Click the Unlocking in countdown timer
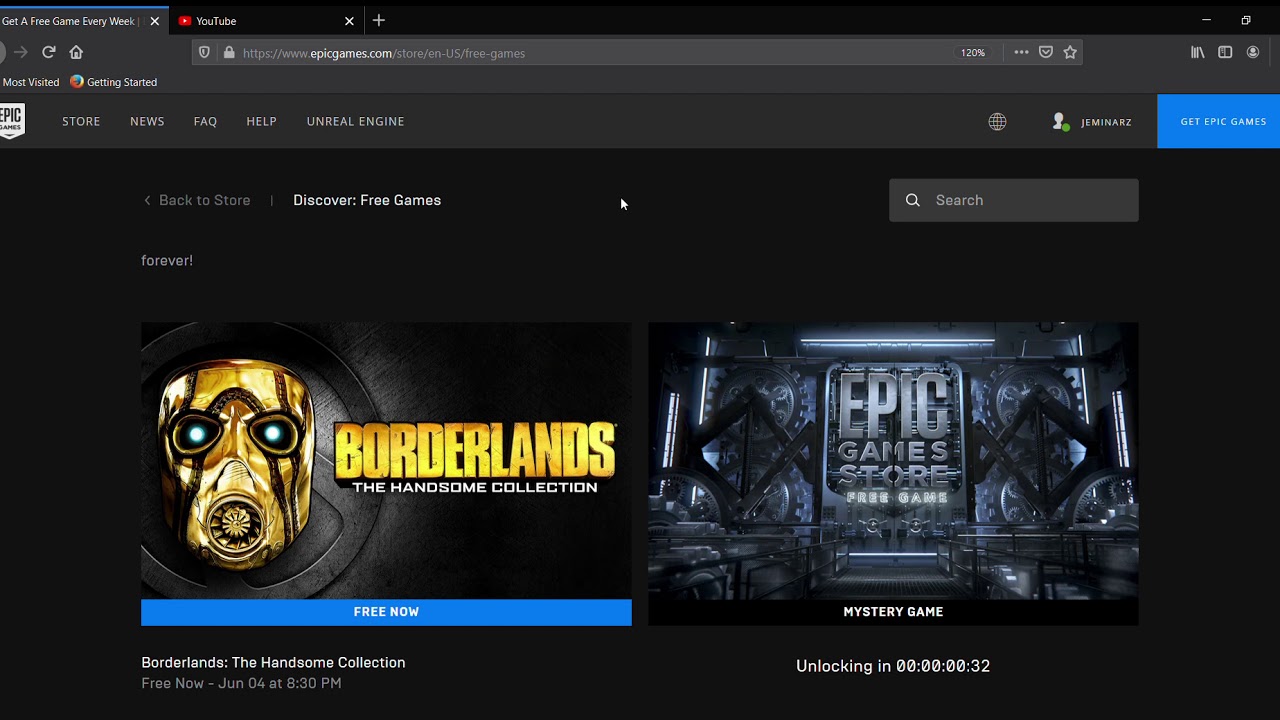The image size is (1280, 720). pos(893,666)
